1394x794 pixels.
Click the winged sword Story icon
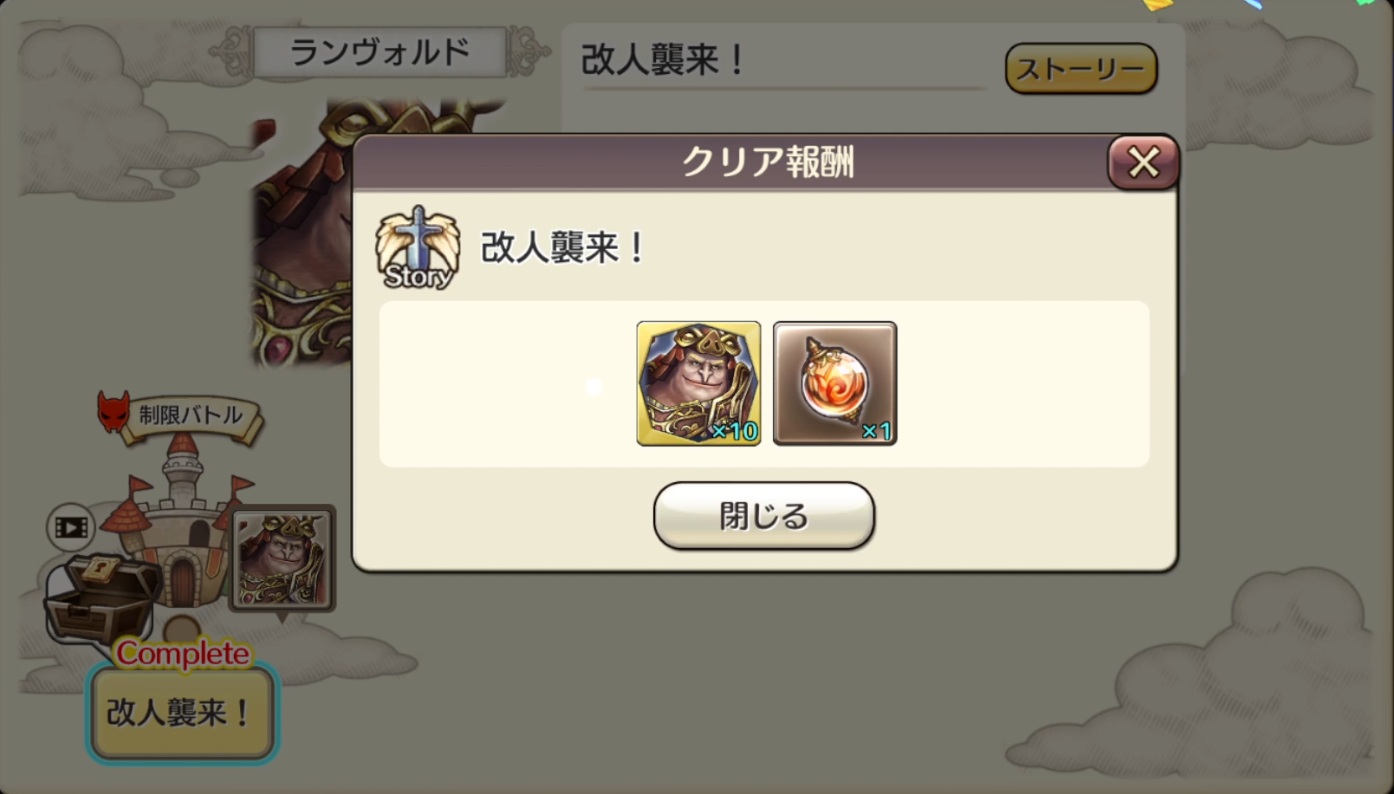(418, 248)
